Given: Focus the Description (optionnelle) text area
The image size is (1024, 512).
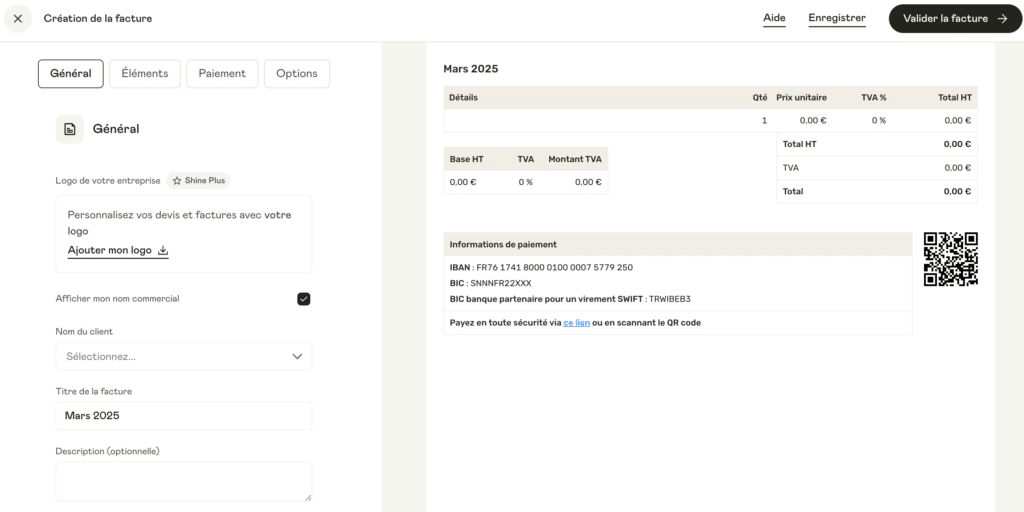Looking at the screenshot, I should [184, 482].
